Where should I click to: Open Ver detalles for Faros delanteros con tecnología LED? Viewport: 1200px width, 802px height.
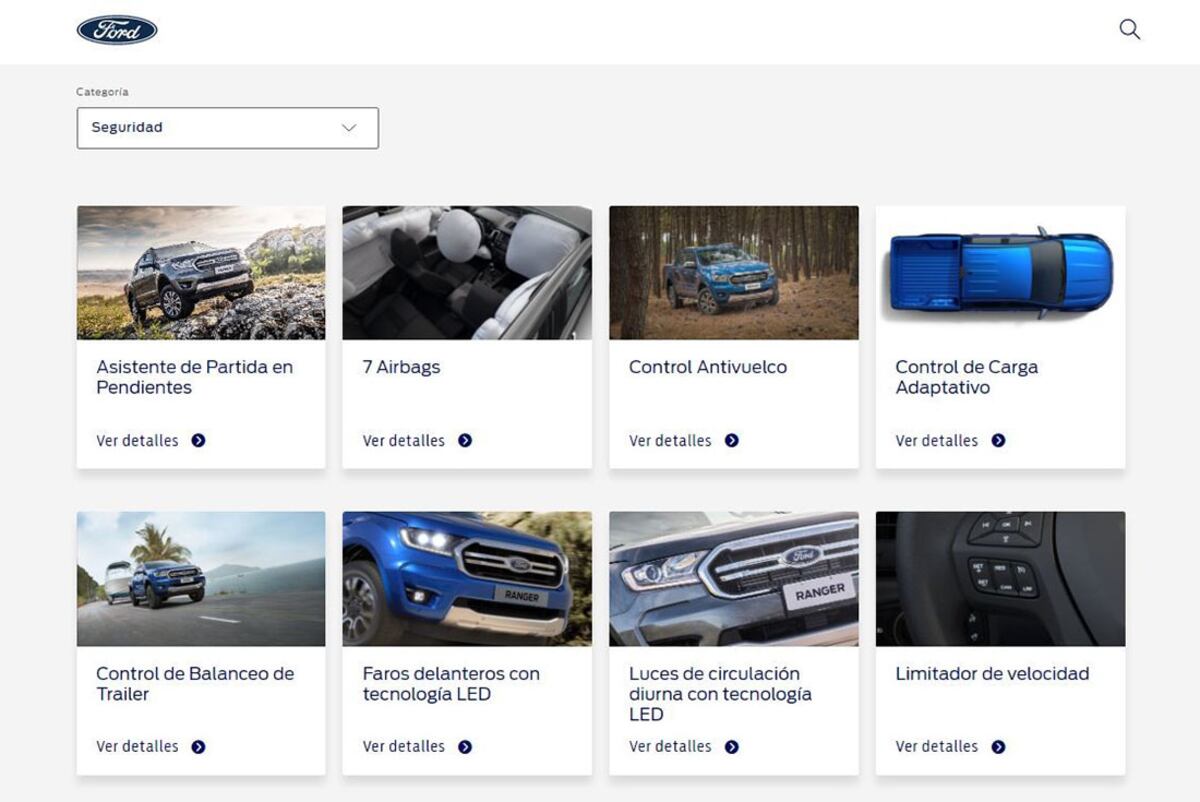(404, 746)
